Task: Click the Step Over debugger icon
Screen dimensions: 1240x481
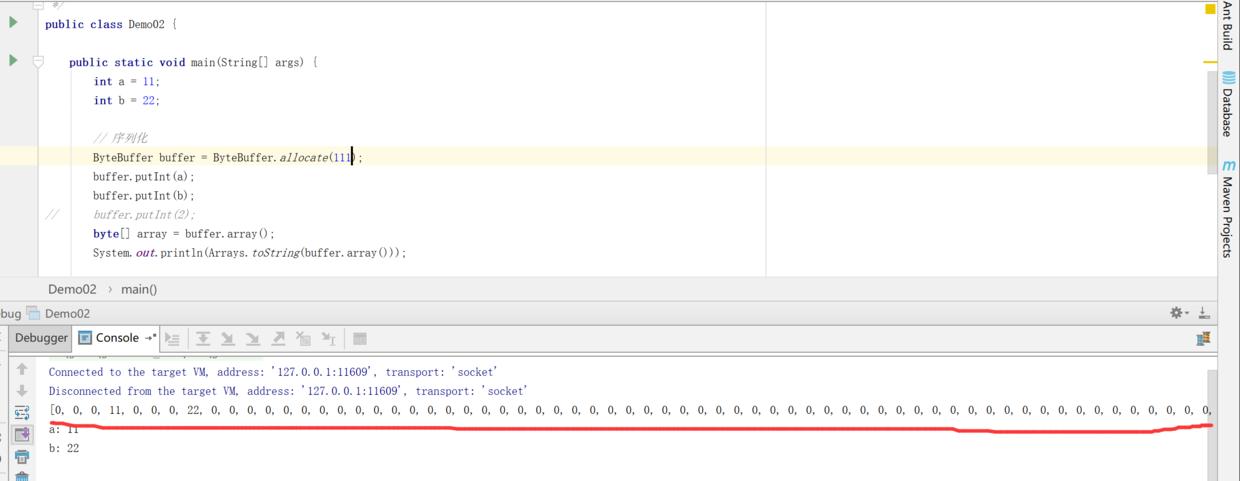Action: [203, 339]
